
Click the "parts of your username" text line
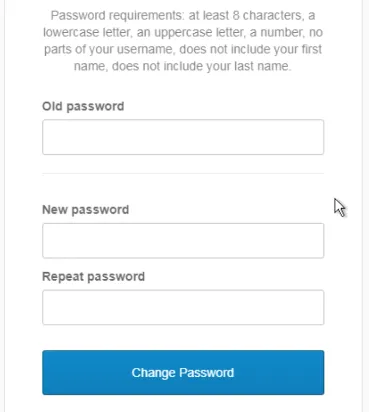(x=109, y=49)
